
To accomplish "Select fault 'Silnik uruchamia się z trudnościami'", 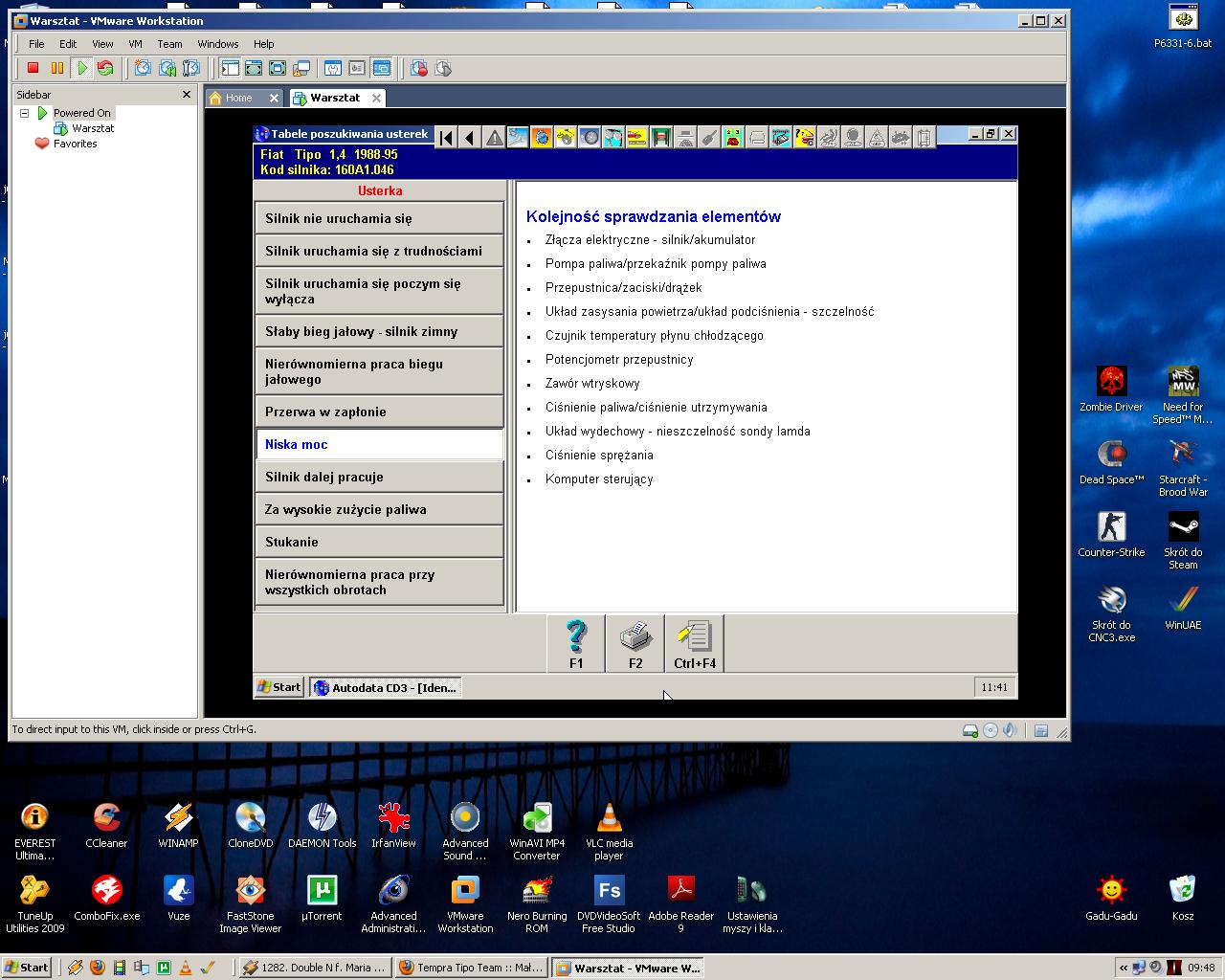I will (x=379, y=251).
